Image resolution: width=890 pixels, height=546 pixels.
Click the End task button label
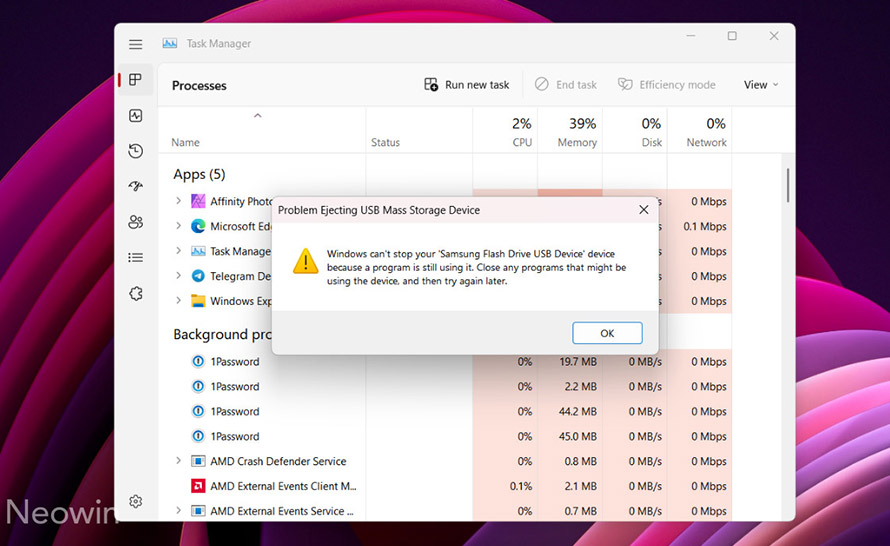click(576, 85)
